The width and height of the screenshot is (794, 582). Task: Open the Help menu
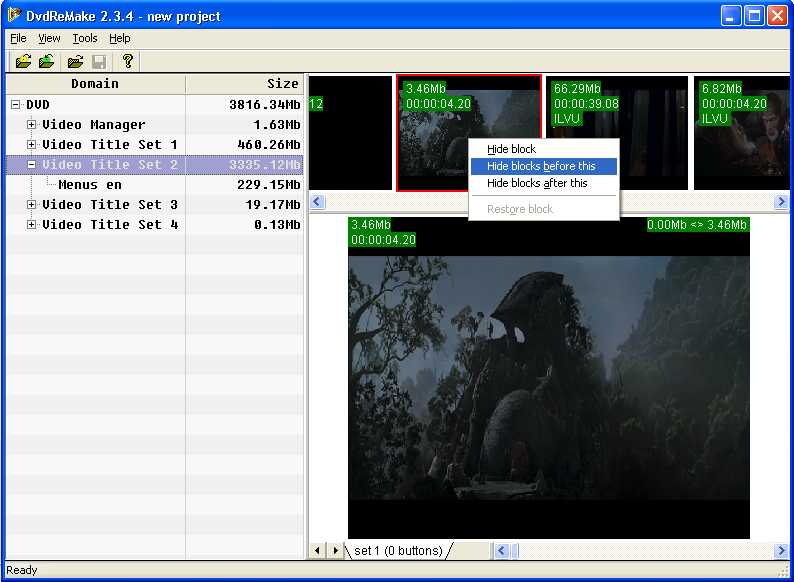tap(120, 38)
